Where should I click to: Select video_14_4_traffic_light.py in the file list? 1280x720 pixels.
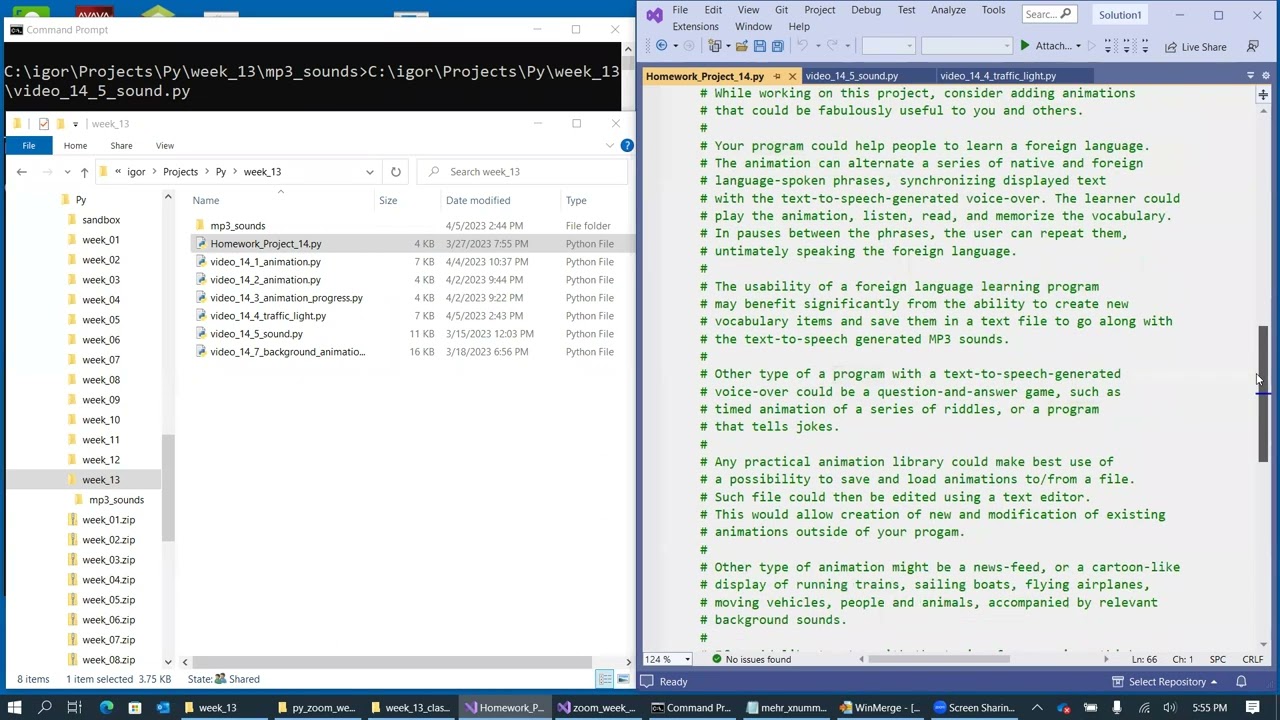[x=268, y=316]
